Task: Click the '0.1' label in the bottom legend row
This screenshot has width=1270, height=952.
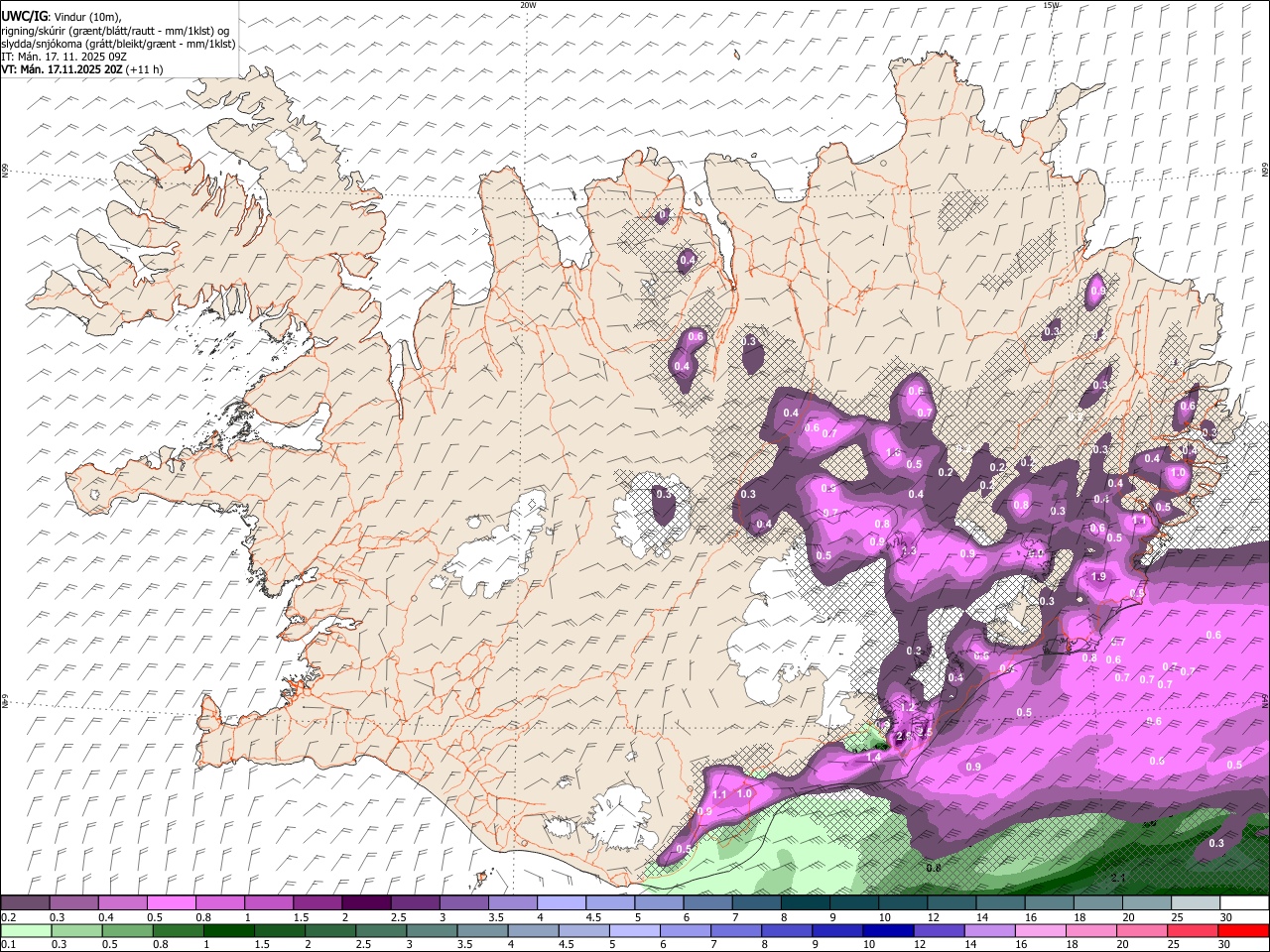Action: click(x=9, y=945)
